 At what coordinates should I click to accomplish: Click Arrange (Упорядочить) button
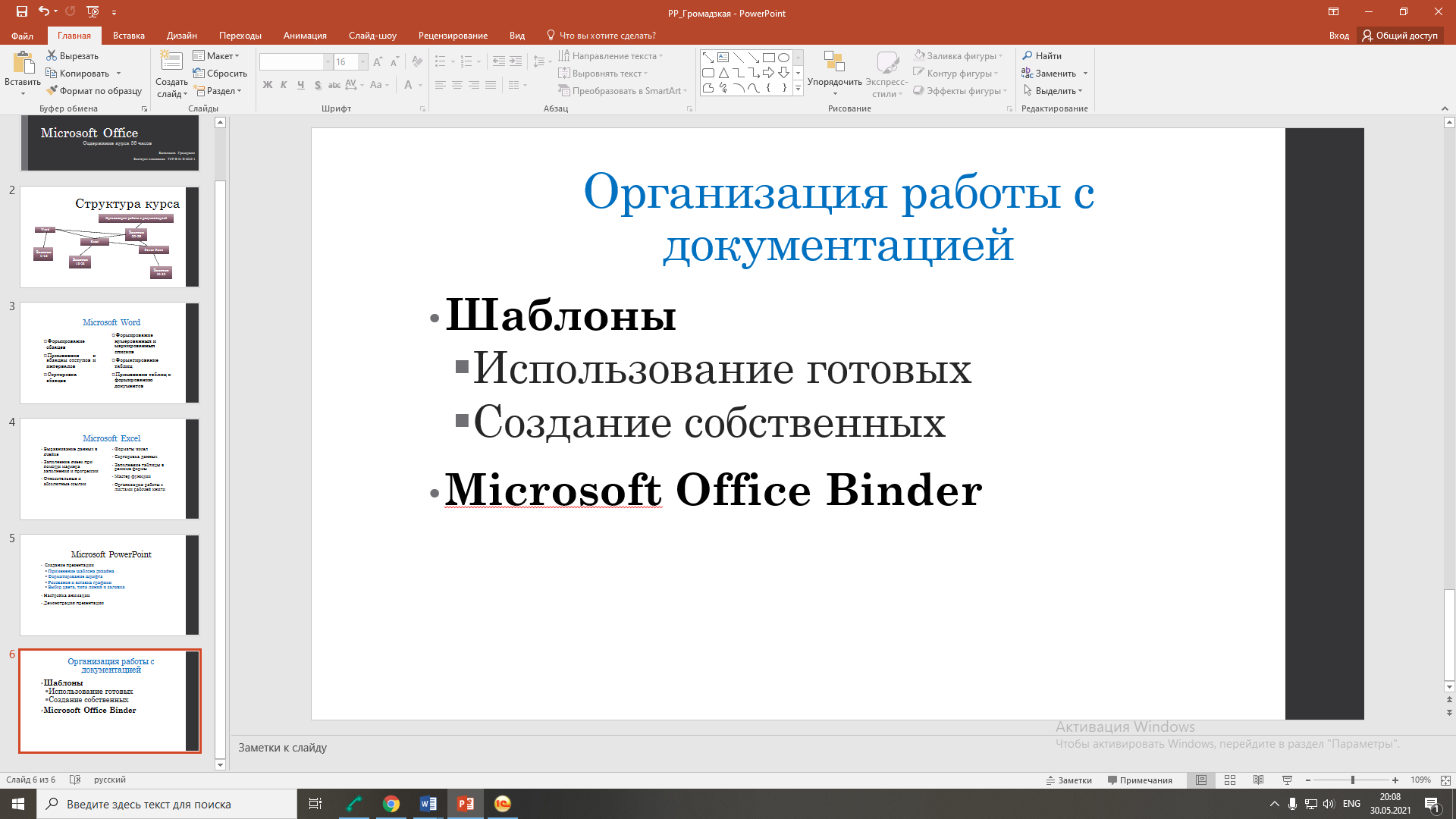pos(834,74)
